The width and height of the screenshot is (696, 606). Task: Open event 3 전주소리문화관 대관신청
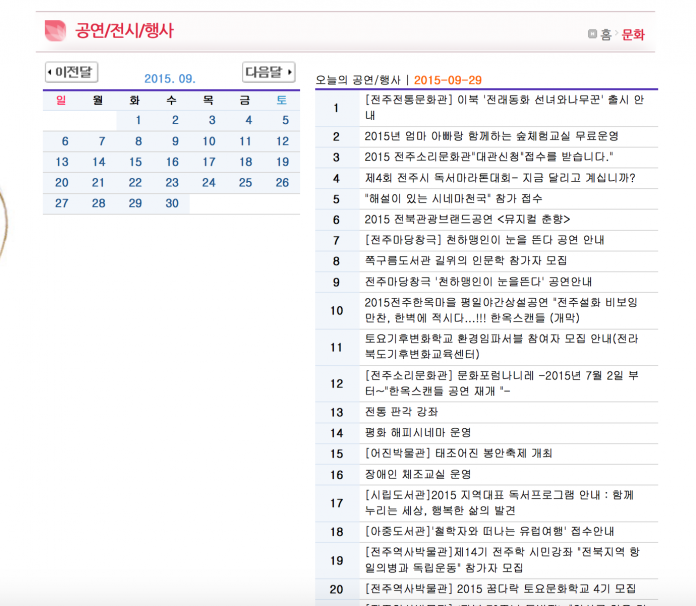[489, 157]
